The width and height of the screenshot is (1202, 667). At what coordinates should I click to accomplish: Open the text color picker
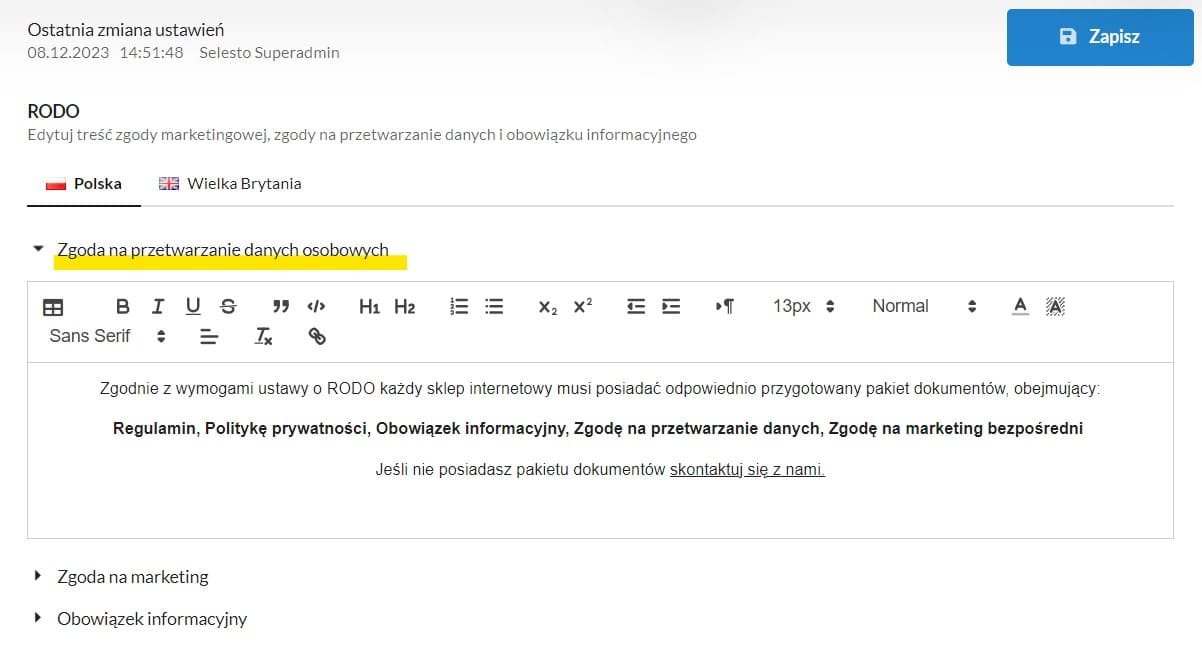click(1020, 307)
